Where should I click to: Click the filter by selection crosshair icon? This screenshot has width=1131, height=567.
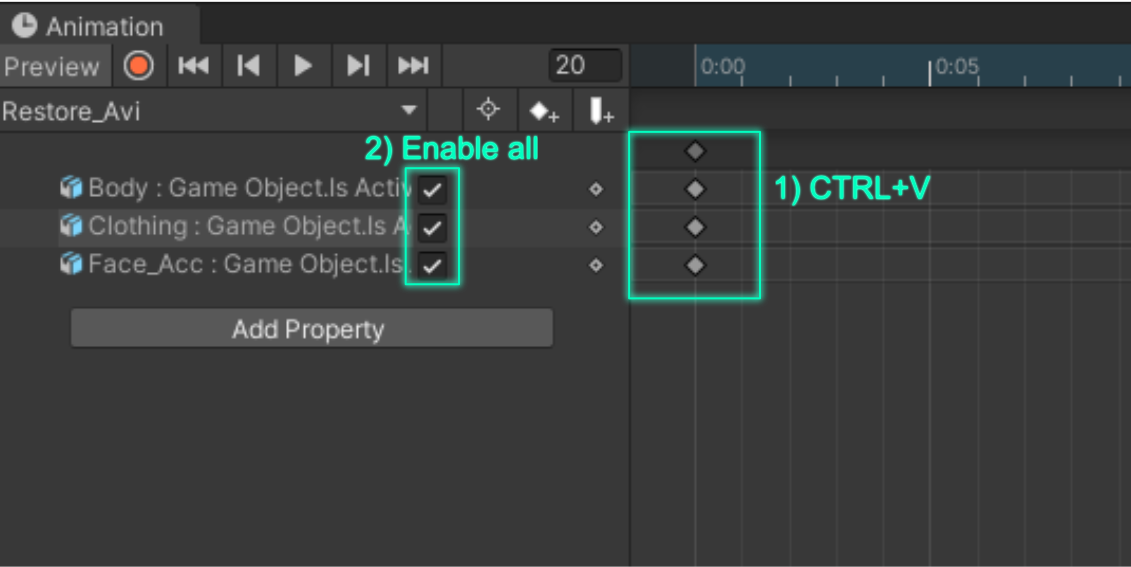click(x=488, y=110)
